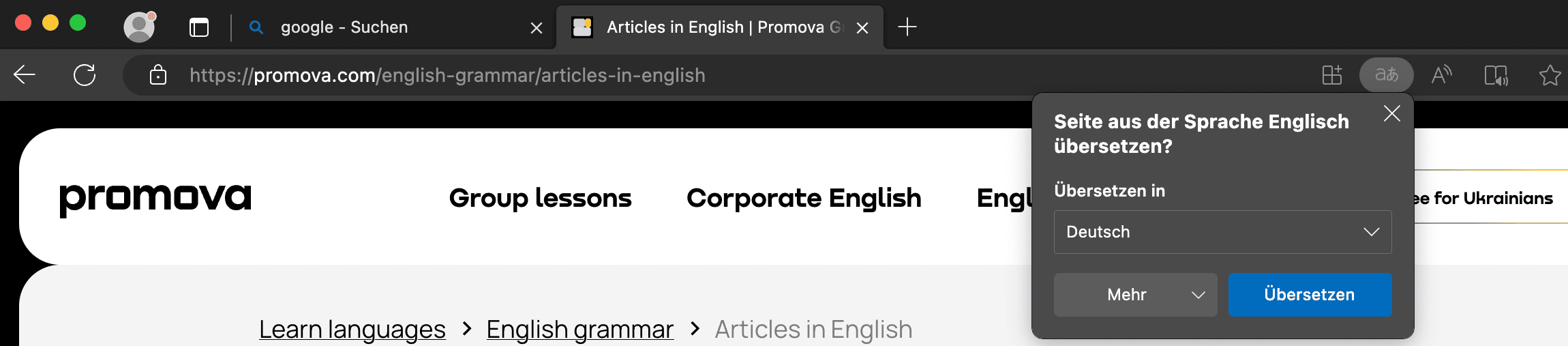The height and width of the screenshot is (346, 1568).
Task: Open the apps/extensions grid icon
Action: tap(1332, 75)
